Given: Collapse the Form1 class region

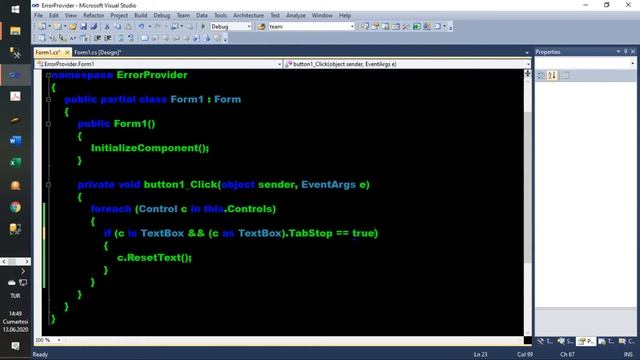Looking at the screenshot, I should pyautogui.click(x=48, y=100).
